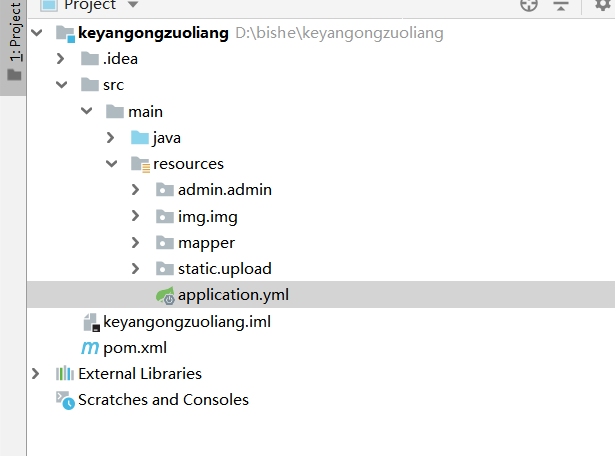Select the static.upload folder
This screenshot has height=456, width=615.
click(x=224, y=269)
